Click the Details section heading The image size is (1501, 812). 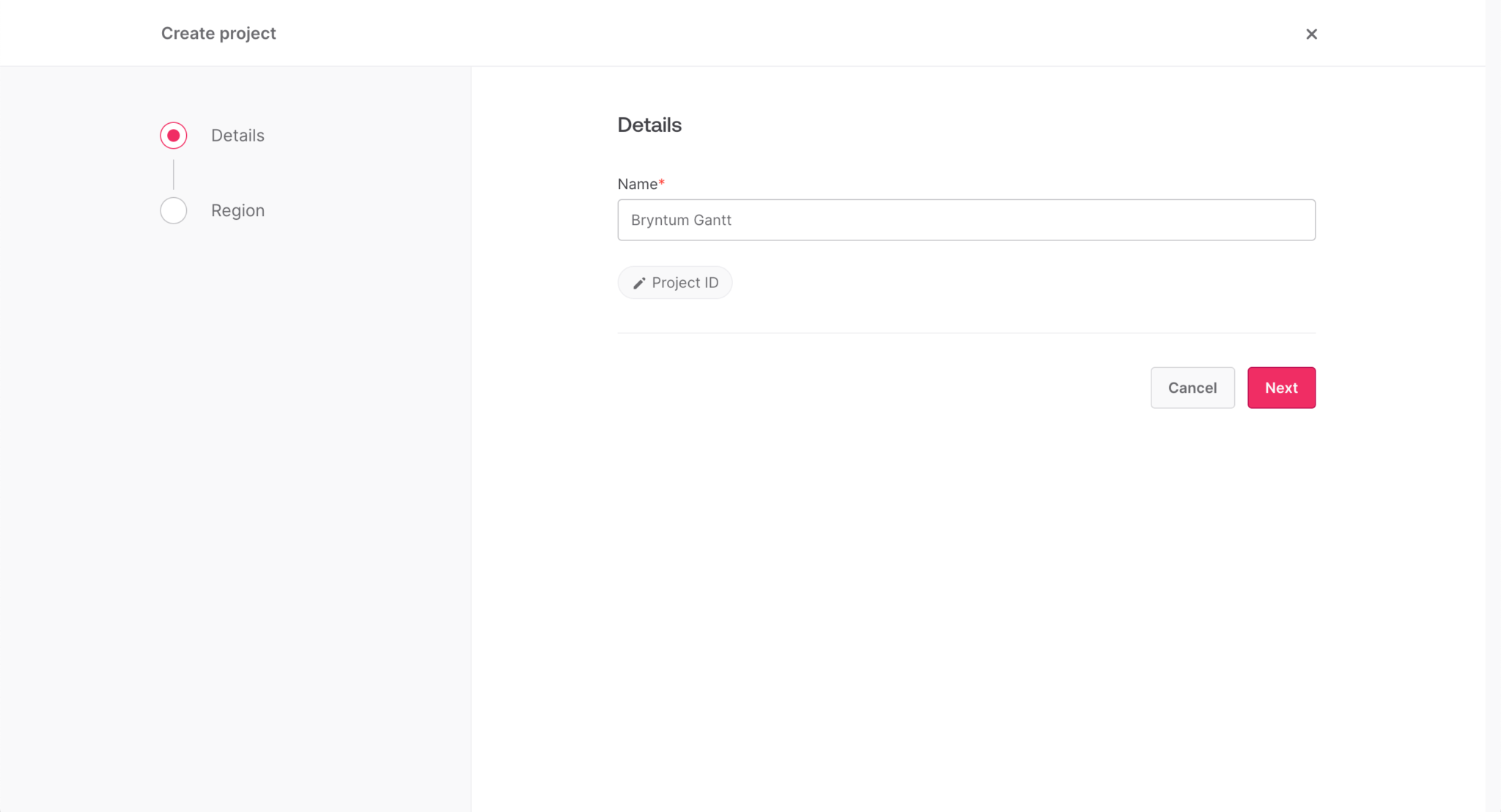point(649,125)
